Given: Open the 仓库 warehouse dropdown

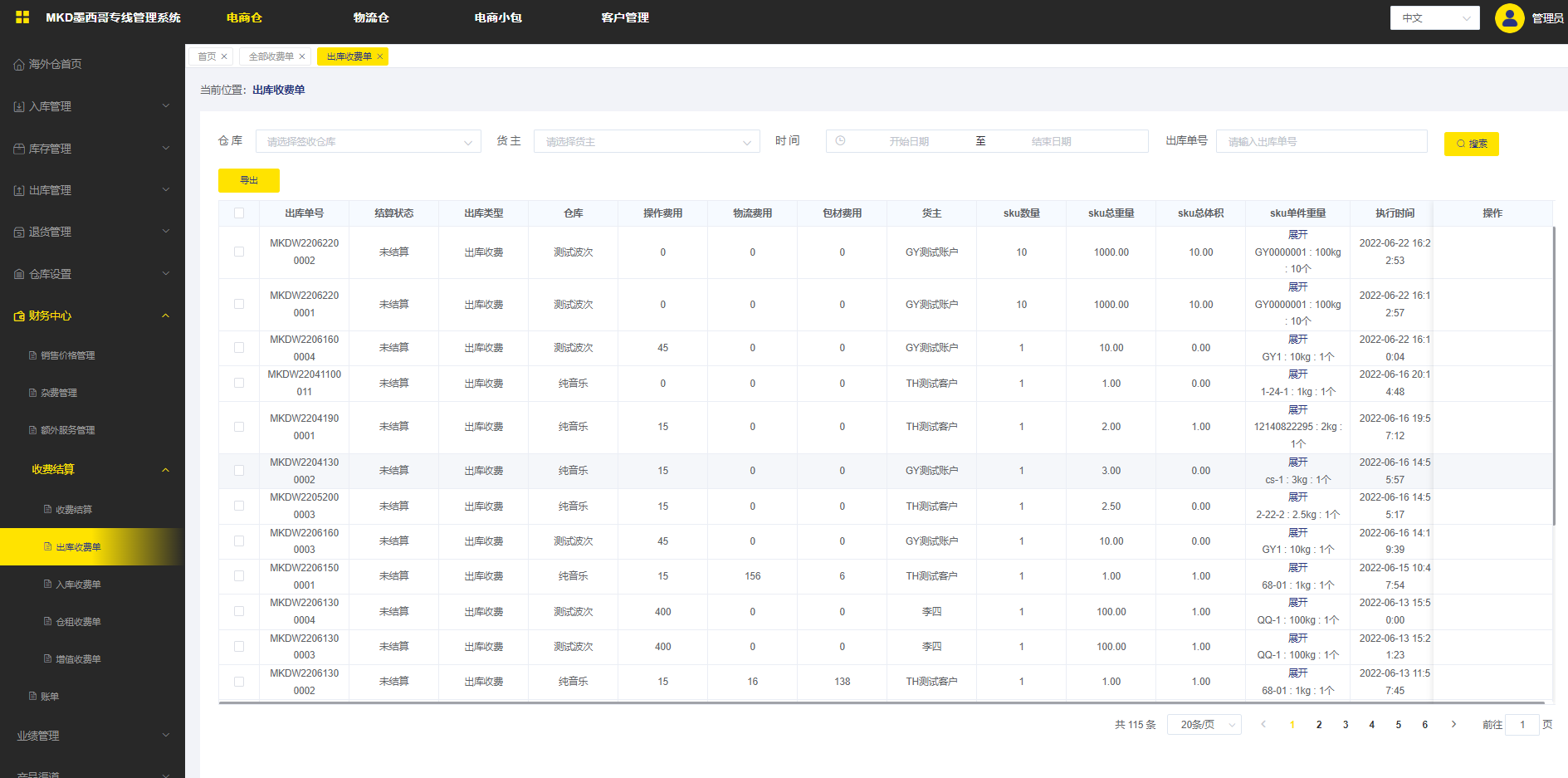Looking at the screenshot, I should [x=368, y=142].
